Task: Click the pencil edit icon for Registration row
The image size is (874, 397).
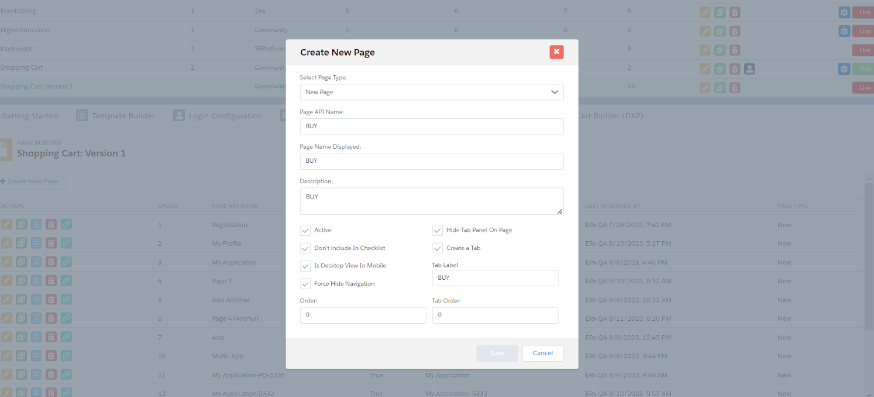Action: click(6, 224)
